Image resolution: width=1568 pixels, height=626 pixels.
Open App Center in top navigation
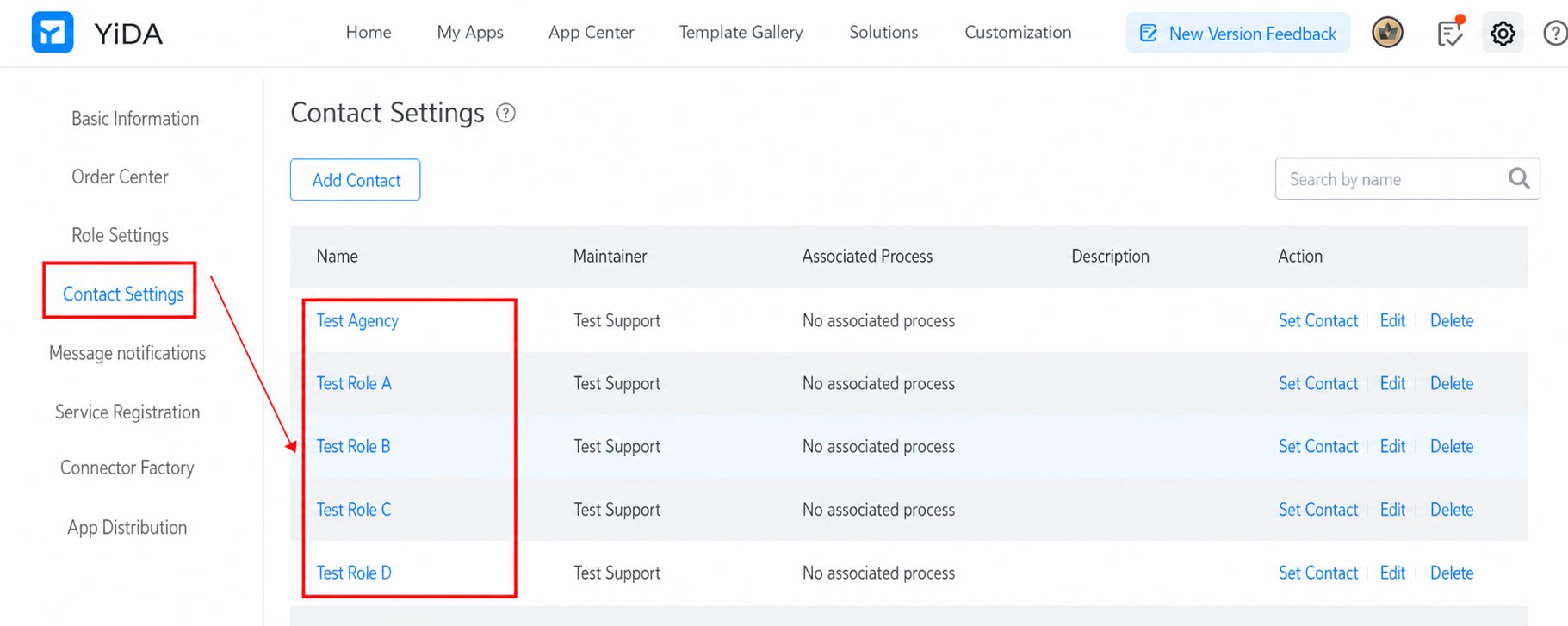point(592,33)
